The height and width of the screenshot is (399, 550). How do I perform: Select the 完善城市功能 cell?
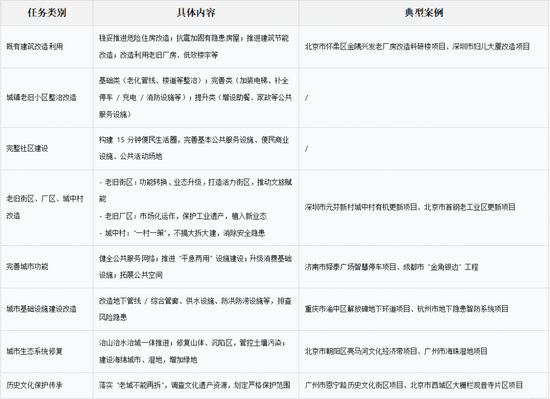[x=47, y=266]
